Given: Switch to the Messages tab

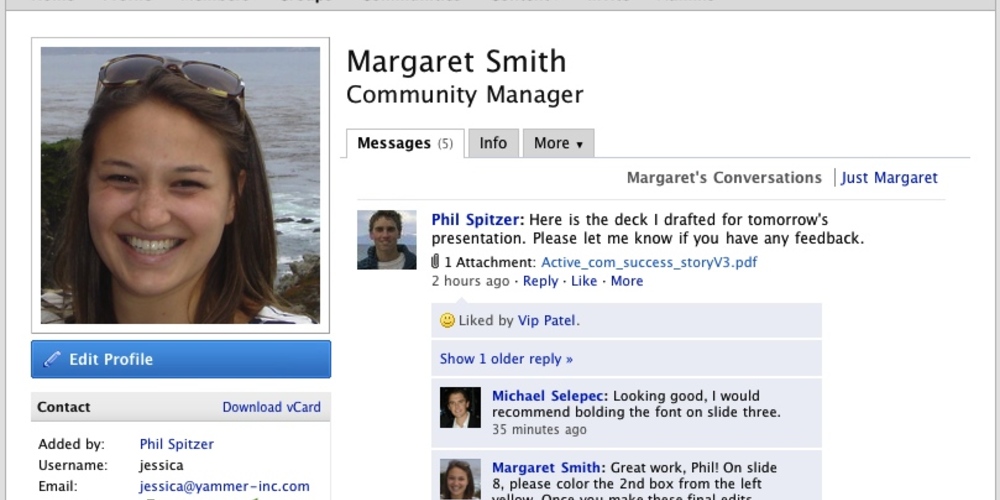Looking at the screenshot, I should (405, 143).
